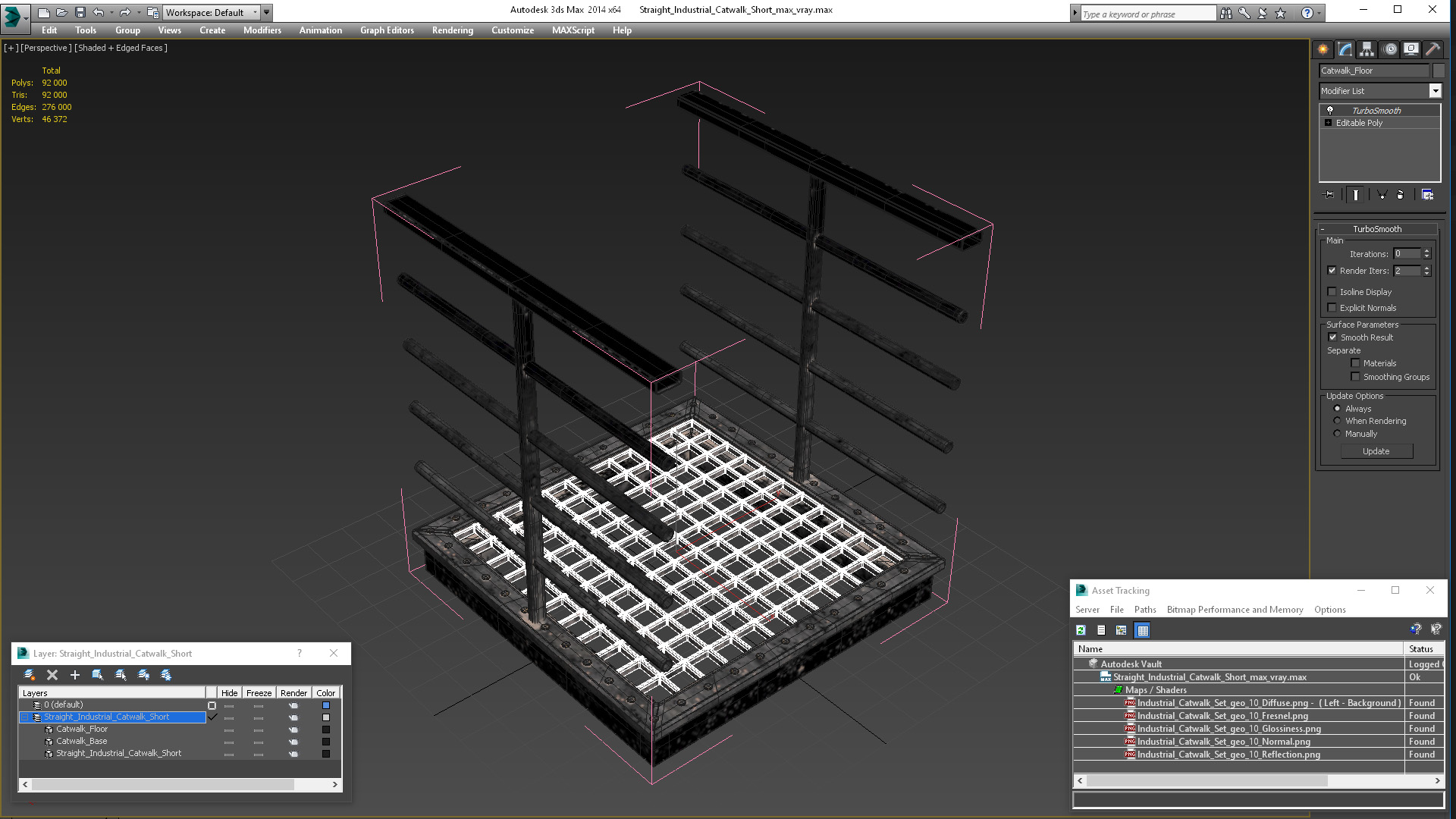The image size is (1456, 819).
Task: Uncheck Smooth Result checkbox
Action: coord(1332,337)
